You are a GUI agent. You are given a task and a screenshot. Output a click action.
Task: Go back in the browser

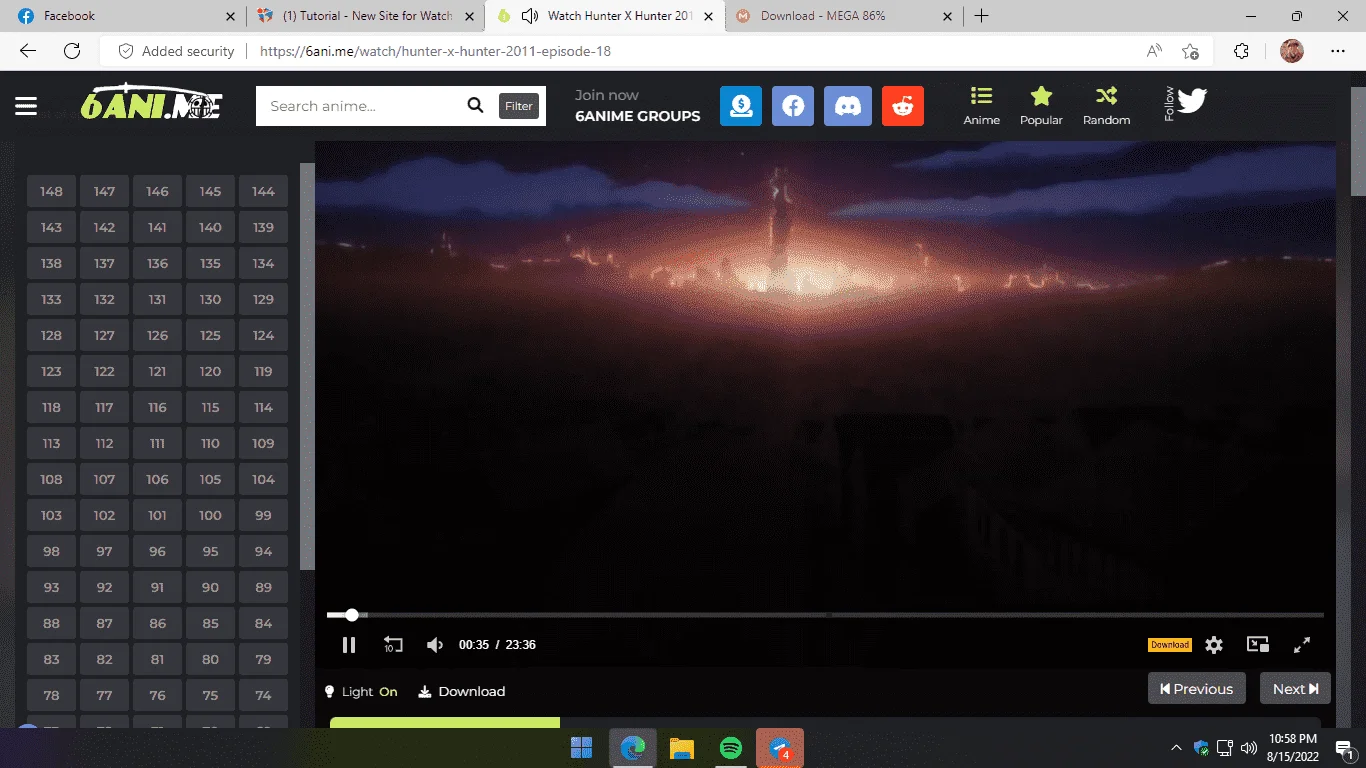[x=28, y=51]
